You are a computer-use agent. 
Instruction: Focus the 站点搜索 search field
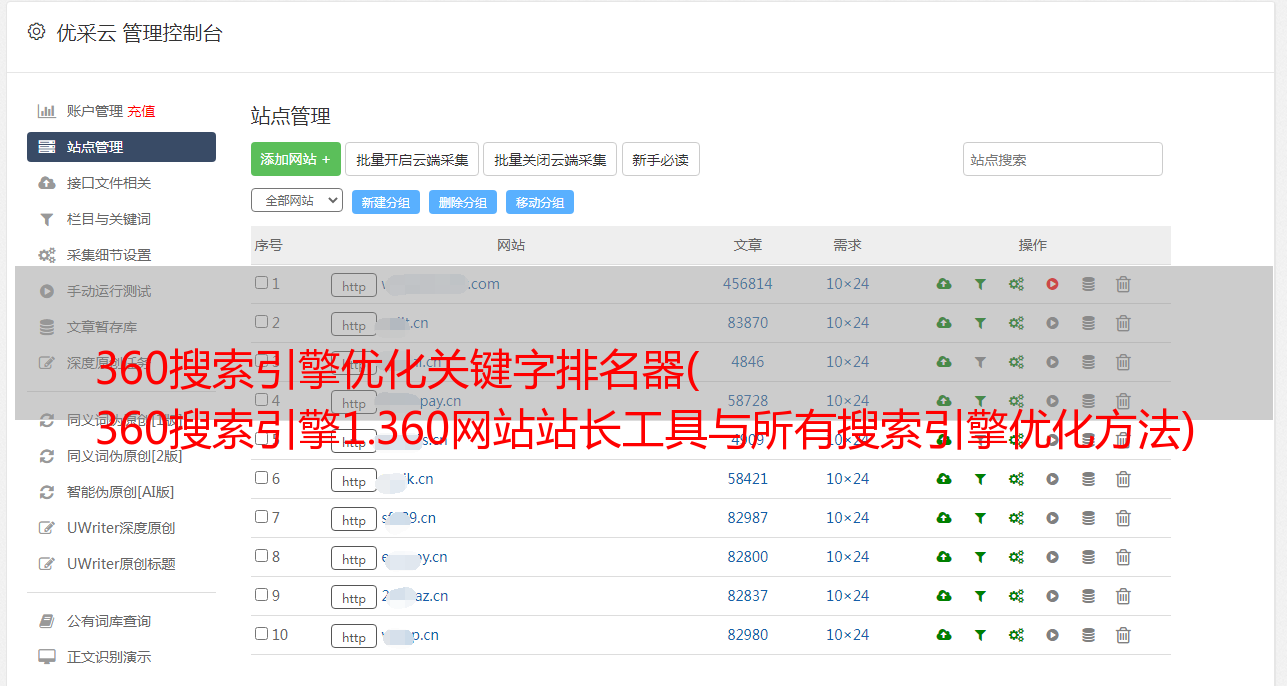pos(1063,159)
